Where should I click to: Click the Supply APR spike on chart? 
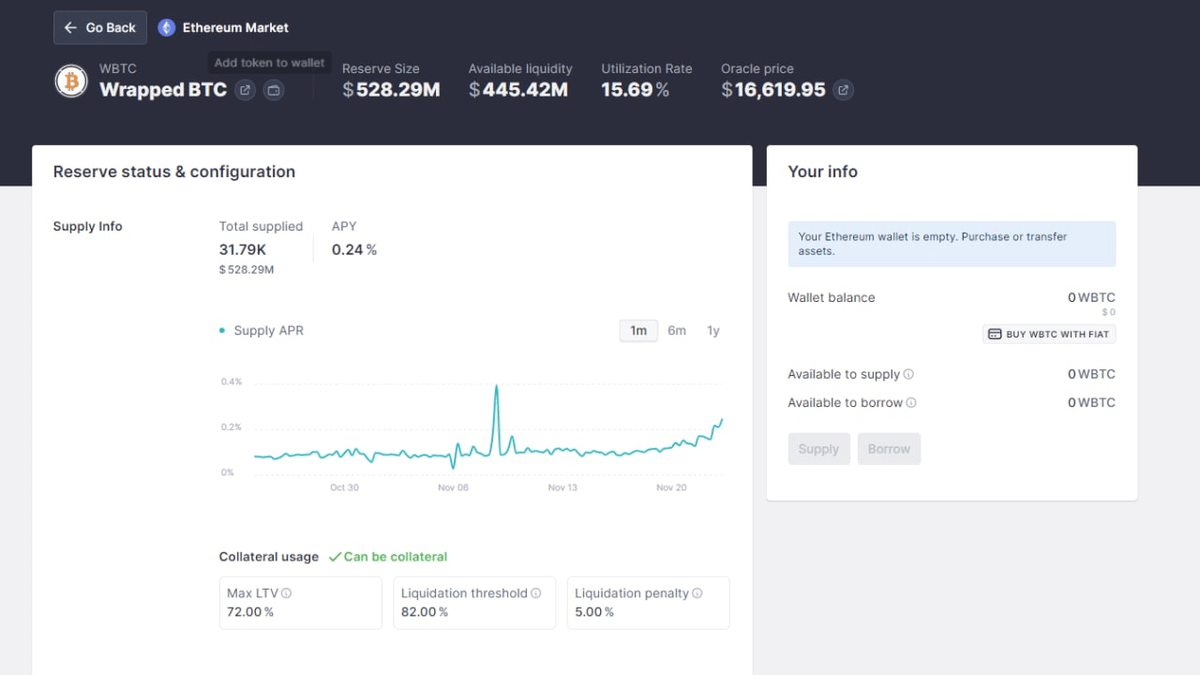click(496, 388)
